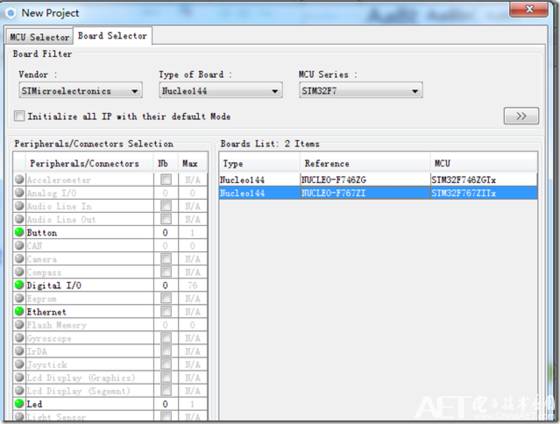Click the gray Compass indicator
This screenshot has width=560, height=424.
pos(19,272)
